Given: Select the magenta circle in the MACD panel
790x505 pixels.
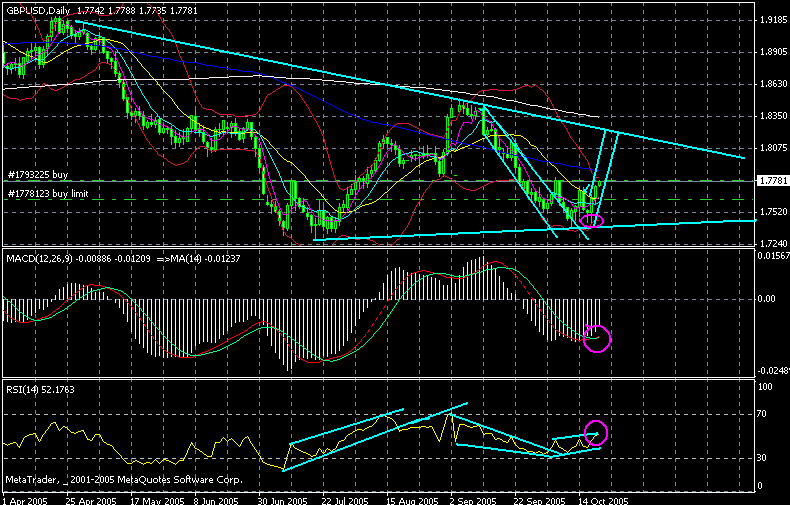Looking at the screenshot, I should point(597,339).
